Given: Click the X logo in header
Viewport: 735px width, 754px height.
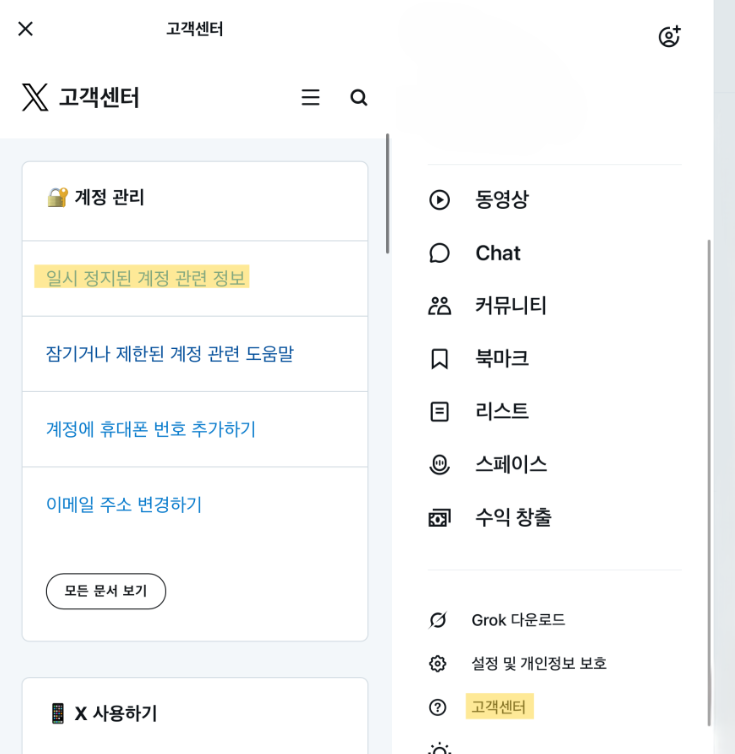Looking at the screenshot, I should pos(35,97).
